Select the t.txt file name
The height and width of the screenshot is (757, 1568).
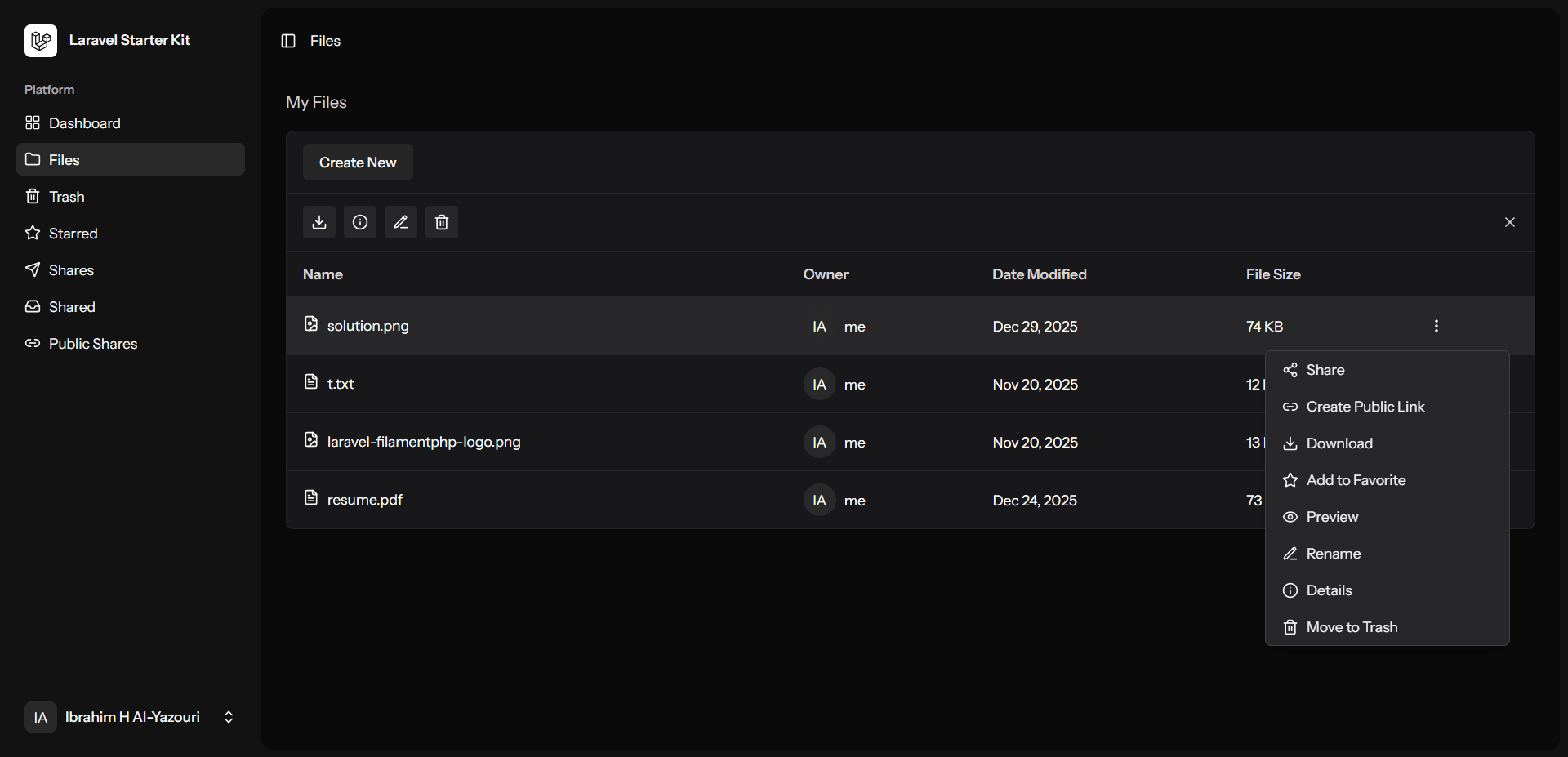pyautogui.click(x=341, y=384)
